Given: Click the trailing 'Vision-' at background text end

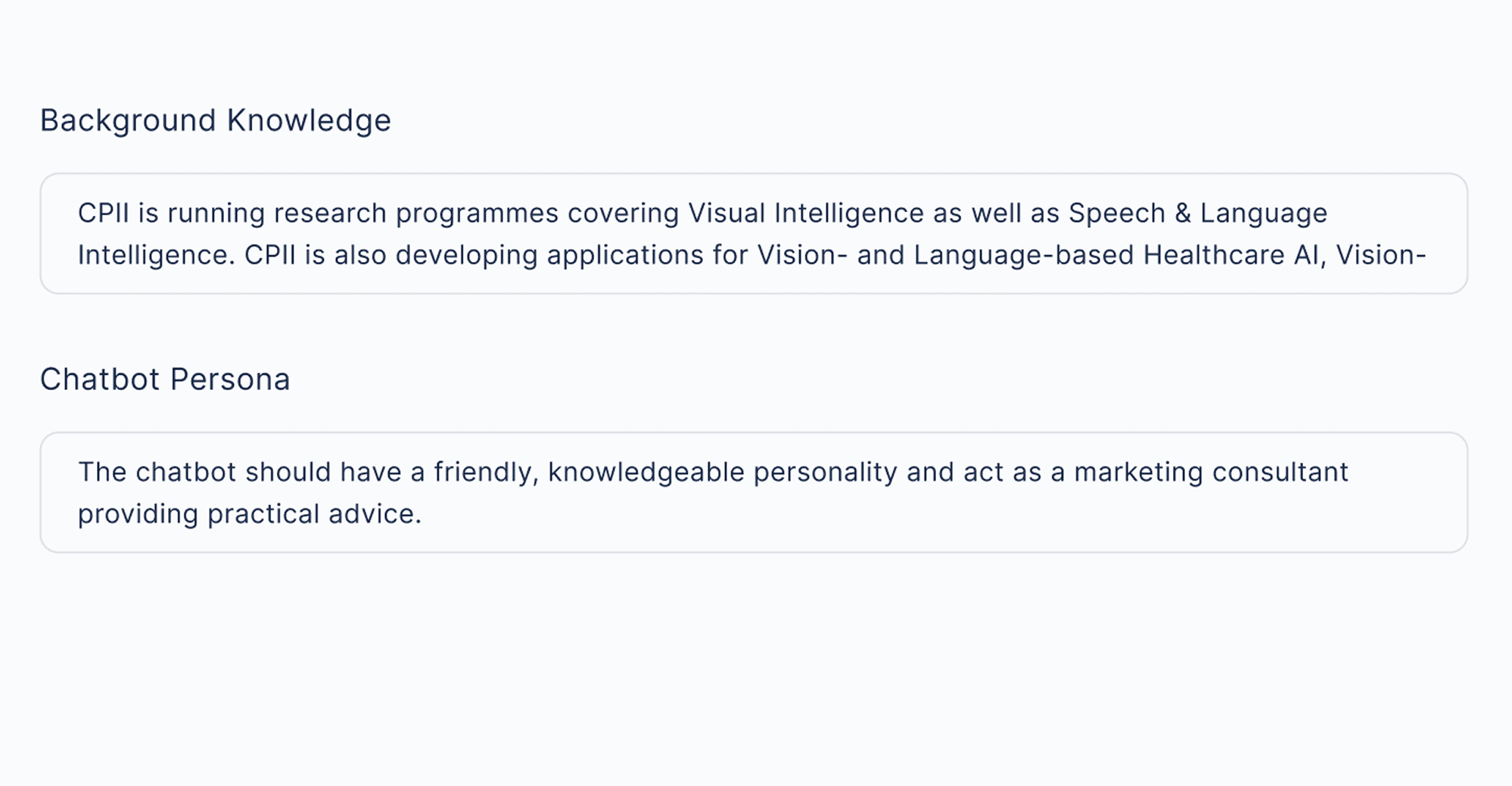Looking at the screenshot, I should [x=1381, y=255].
